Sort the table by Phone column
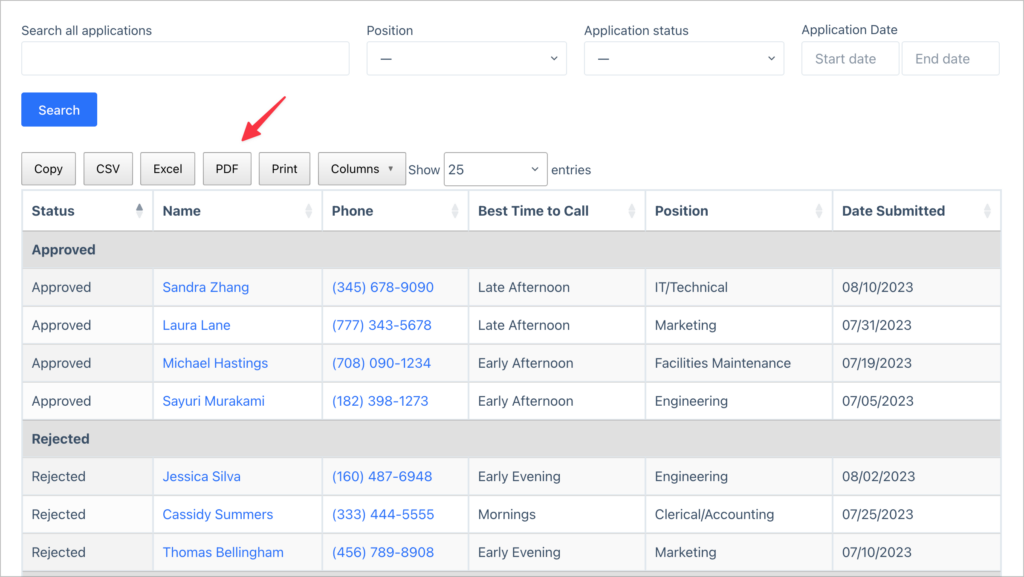The image size is (1024, 577). pos(395,211)
